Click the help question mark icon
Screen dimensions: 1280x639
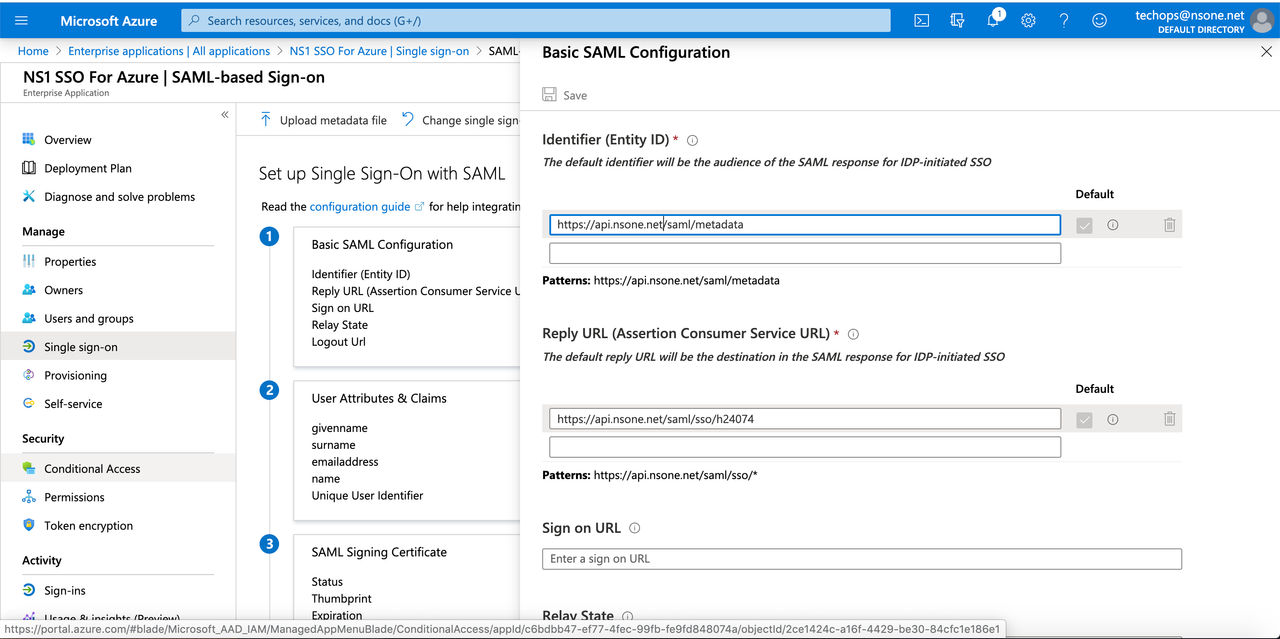(1064, 20)
